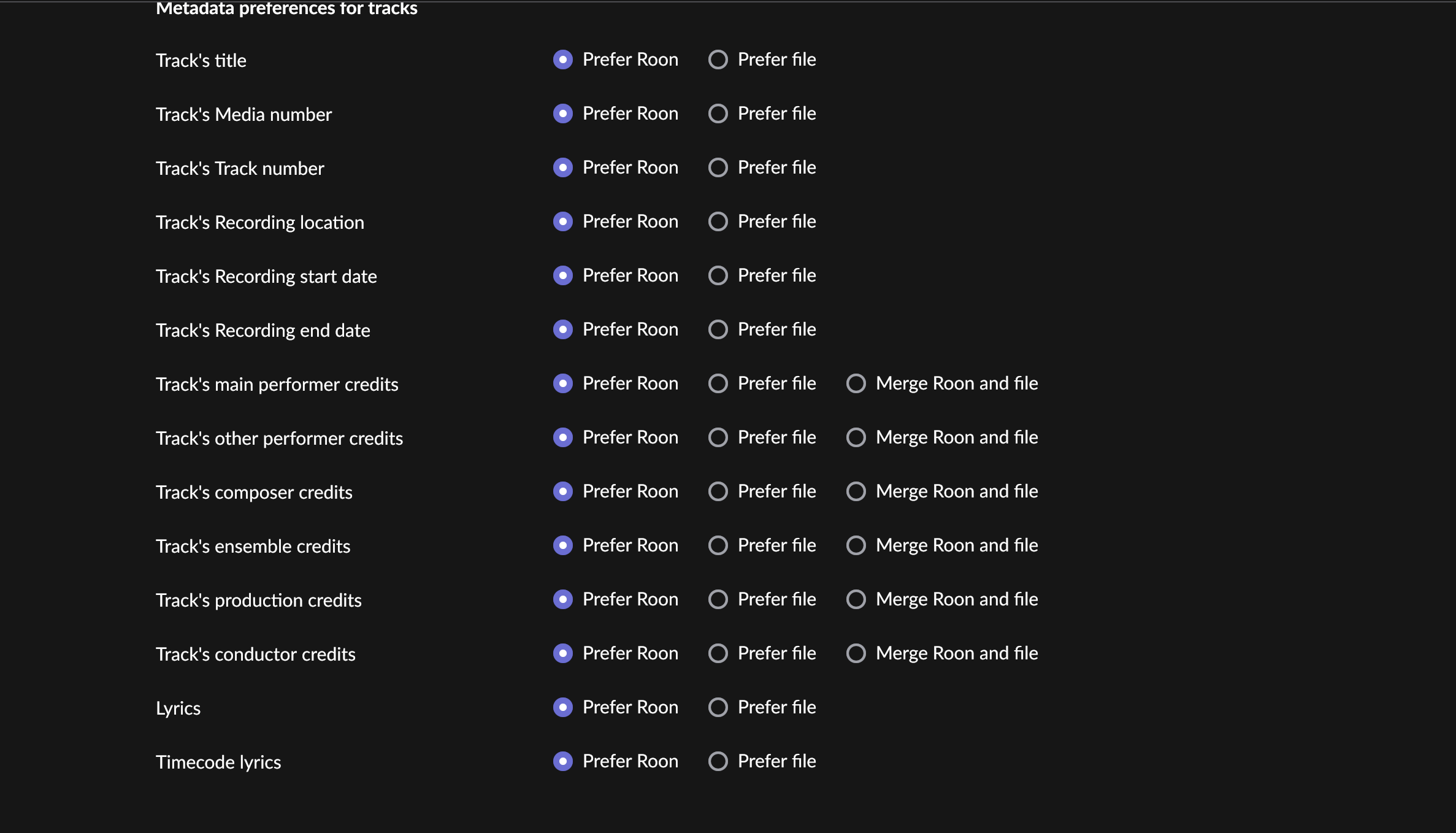Select Prefer Roon for other performer credits

coord(563,437)
